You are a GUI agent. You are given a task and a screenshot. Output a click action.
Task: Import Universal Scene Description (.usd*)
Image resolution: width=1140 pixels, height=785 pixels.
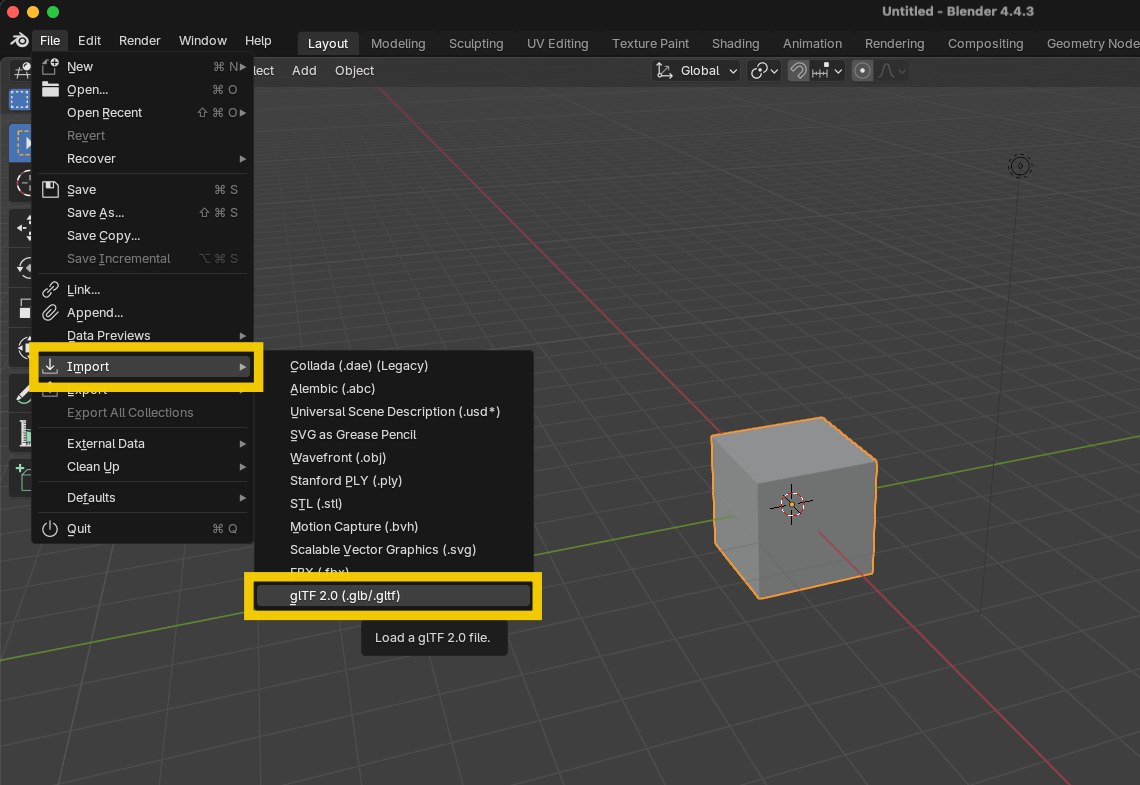click(393, 412)
